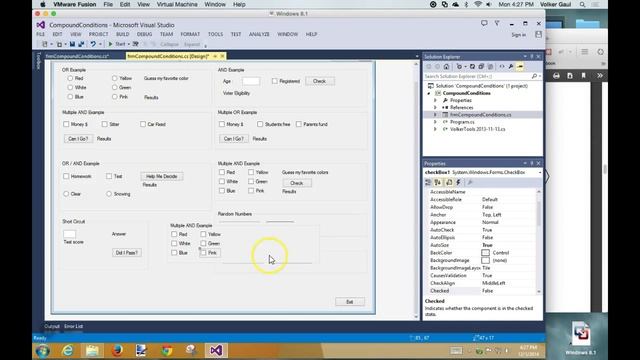Screen dimensions: 640x360
Task: Click the Save toolbar icon
Action: pyautogui.click(x=72, y=44)
